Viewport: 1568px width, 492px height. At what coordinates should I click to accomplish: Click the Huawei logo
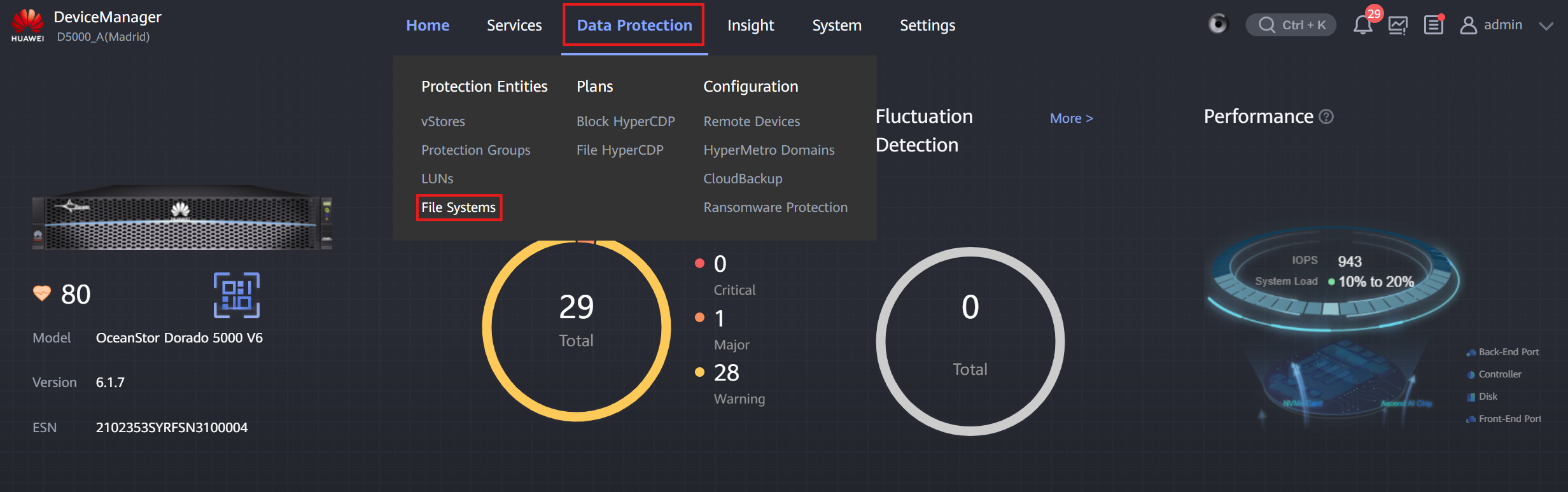click(27, 25)
